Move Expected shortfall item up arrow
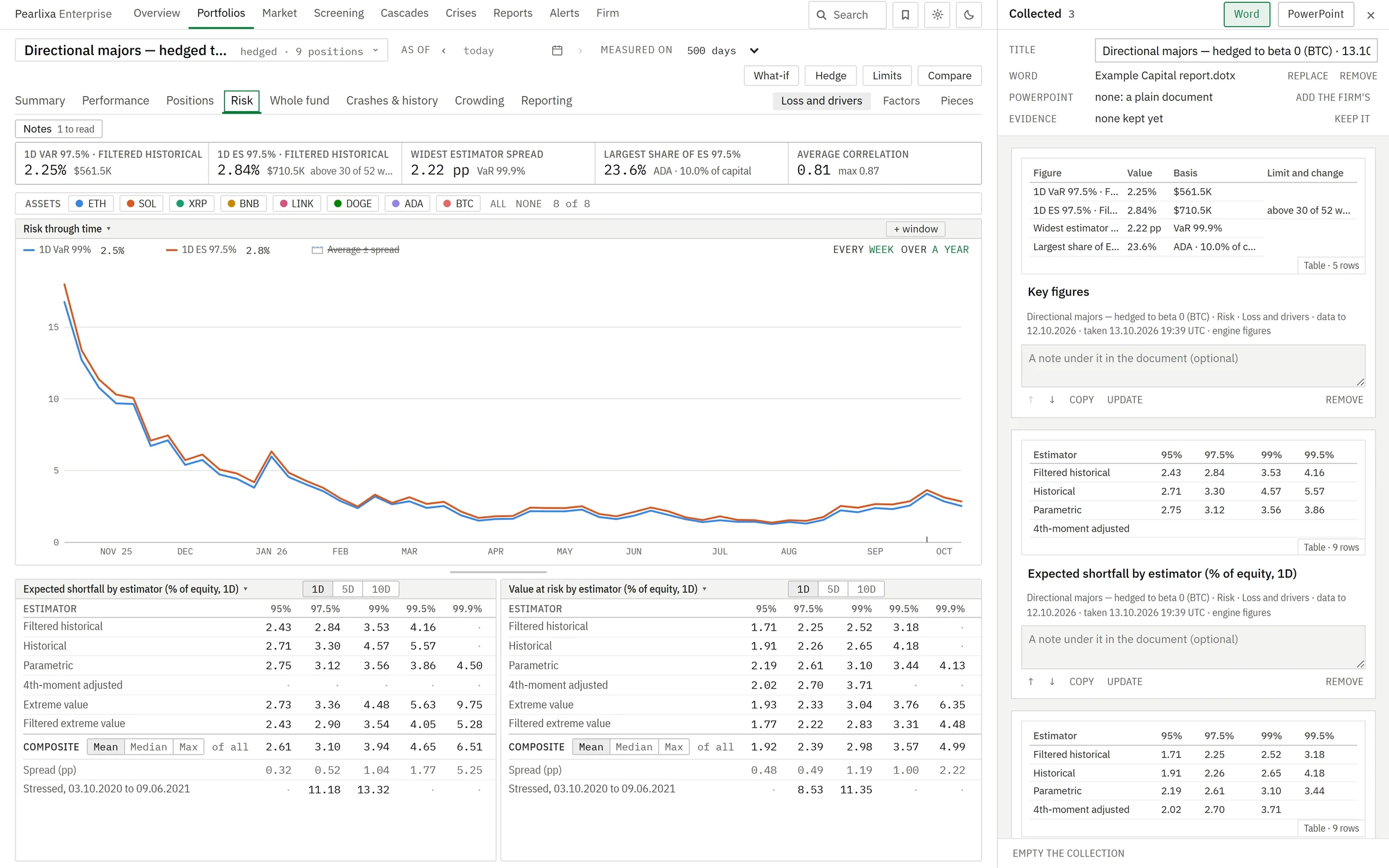The width and height of the screenshot is (1389, 868). pyautogui.click(x=1031, y=681)
